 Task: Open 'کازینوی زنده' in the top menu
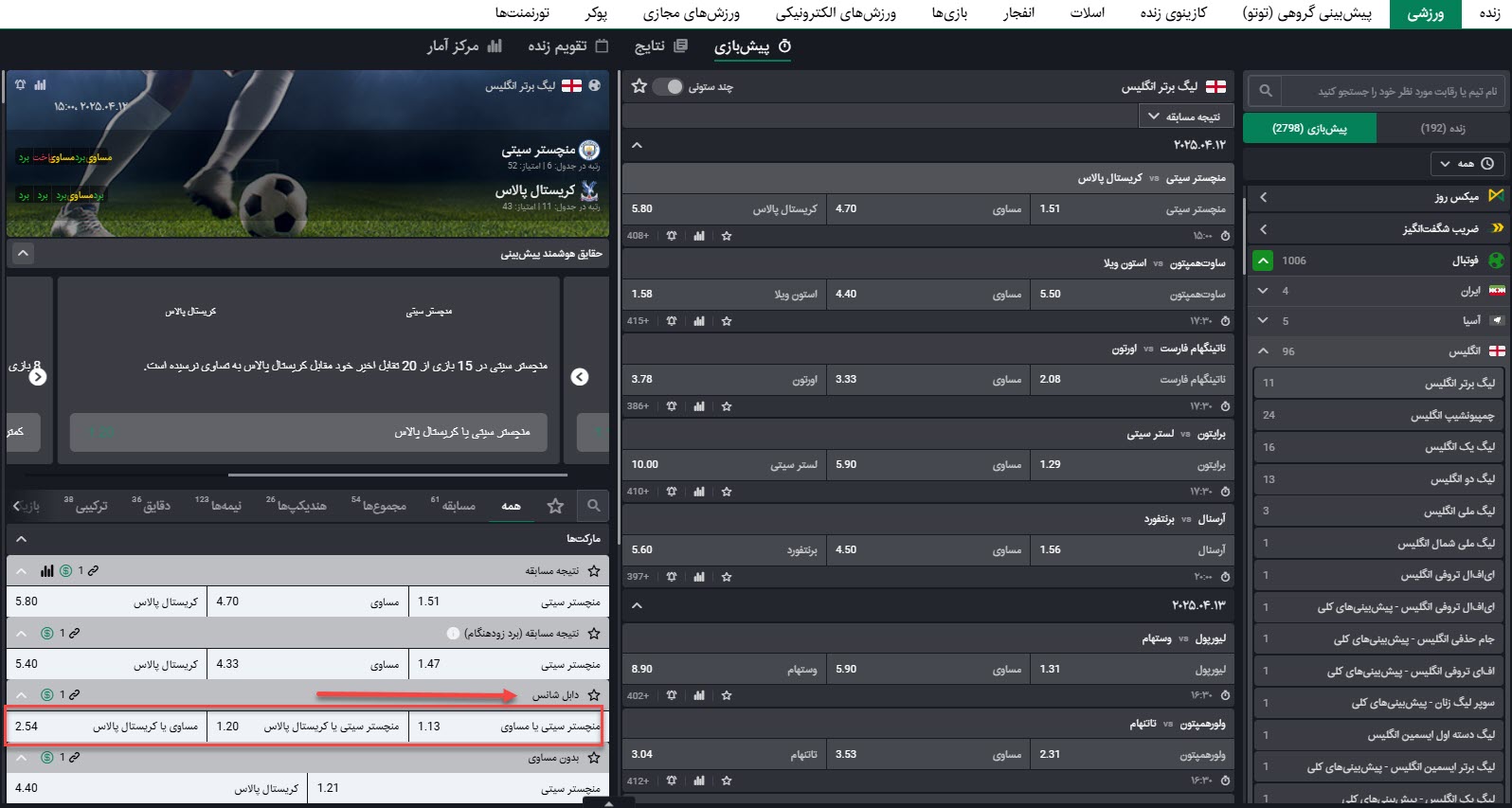[x=1174, y=13]
